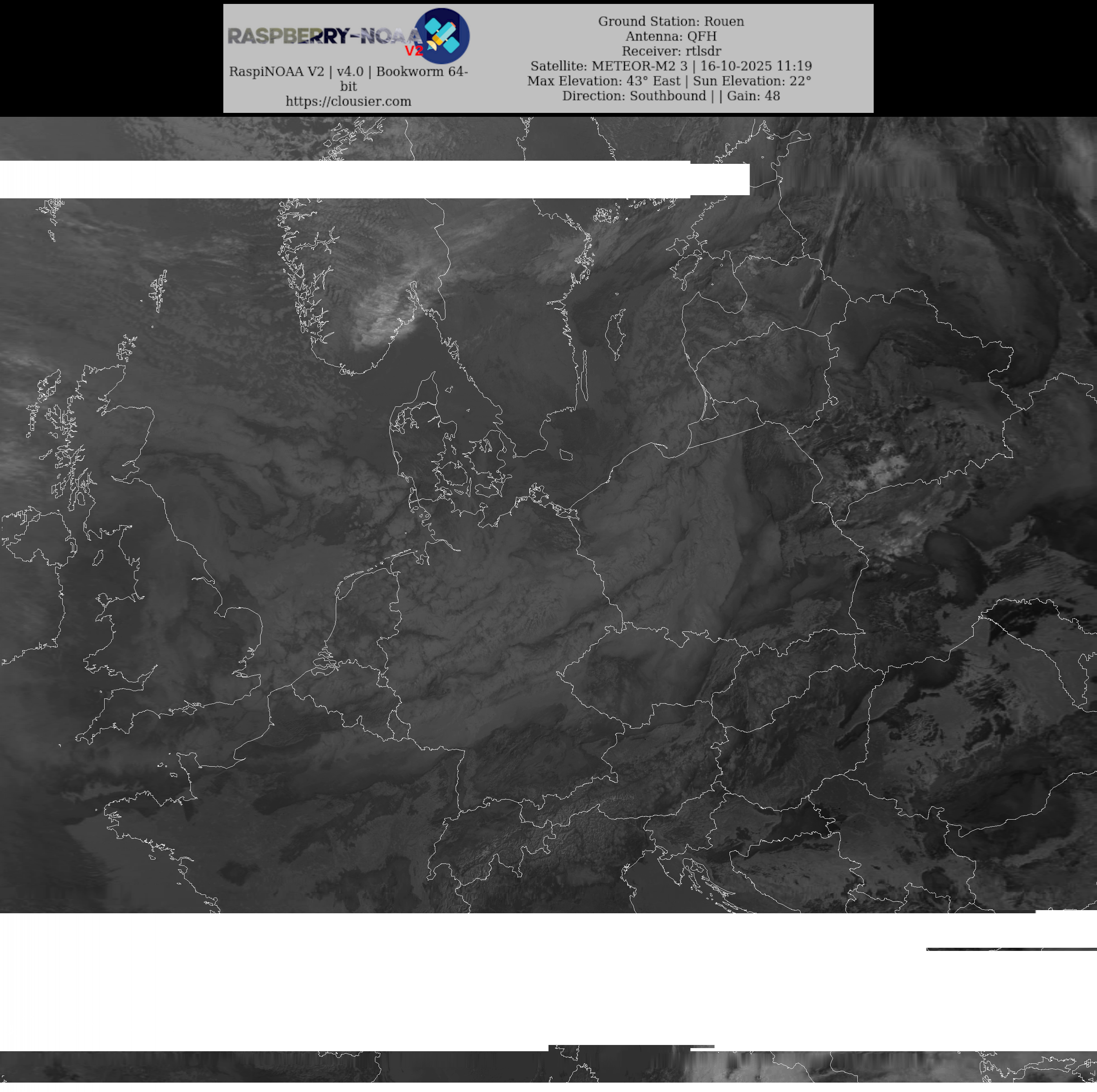Click the Antenna: QFH text
Screen dimensions: 1097x1092
(x=671, y=36)
